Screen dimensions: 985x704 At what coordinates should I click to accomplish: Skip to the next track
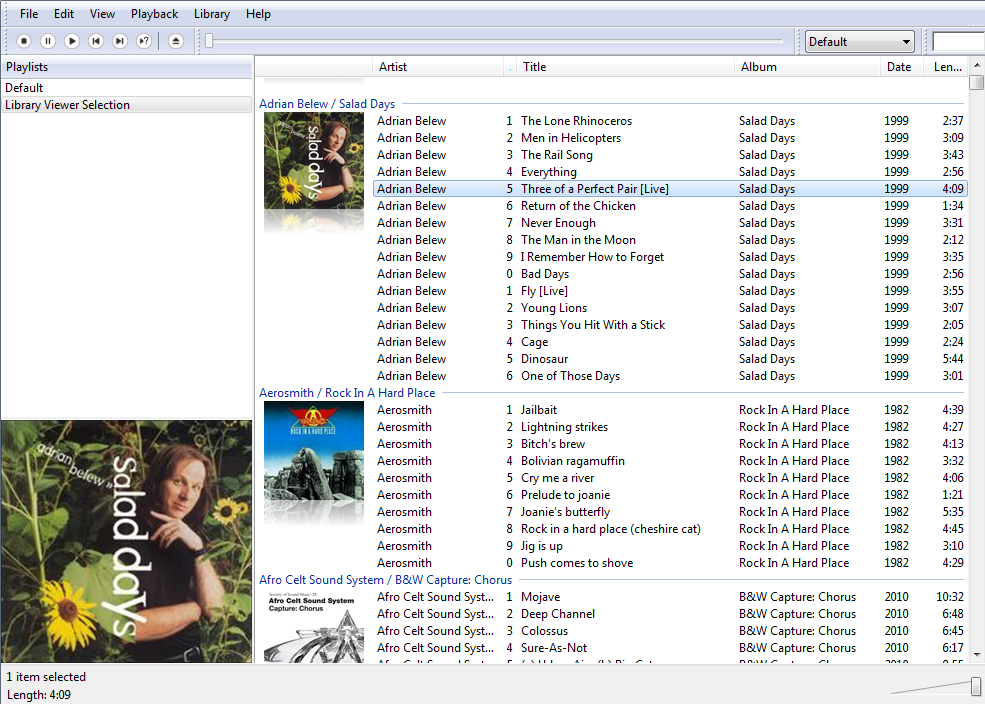click(x=120, y=41)
